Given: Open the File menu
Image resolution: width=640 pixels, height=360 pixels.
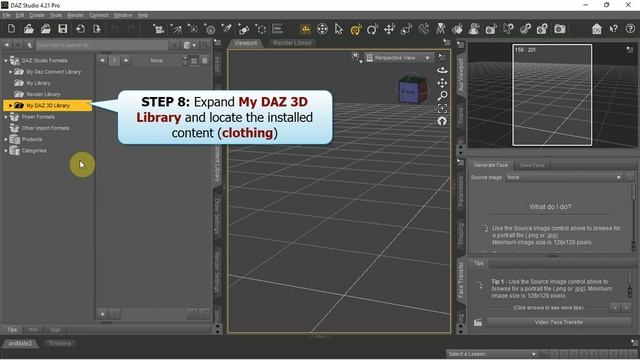Looking at the screenshot, I should click(x=6, y=16).
